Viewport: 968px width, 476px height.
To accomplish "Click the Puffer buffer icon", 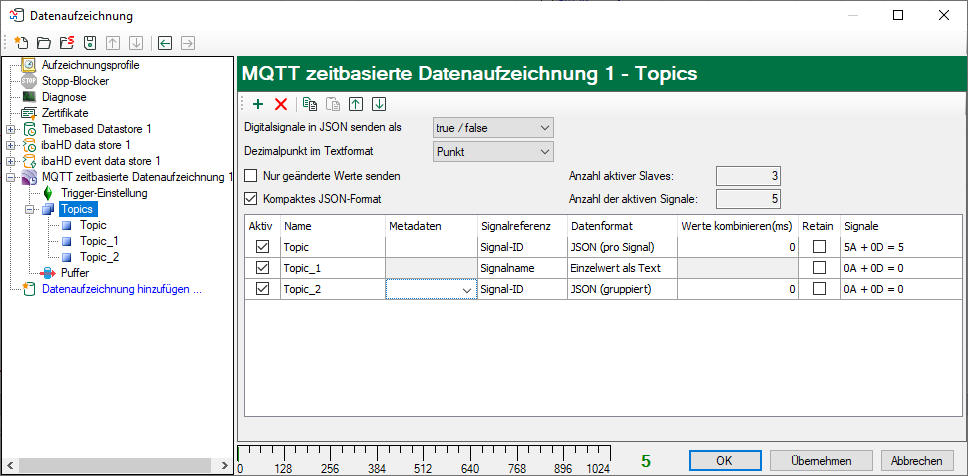I will pyautogui.click(x=48, y=272).
